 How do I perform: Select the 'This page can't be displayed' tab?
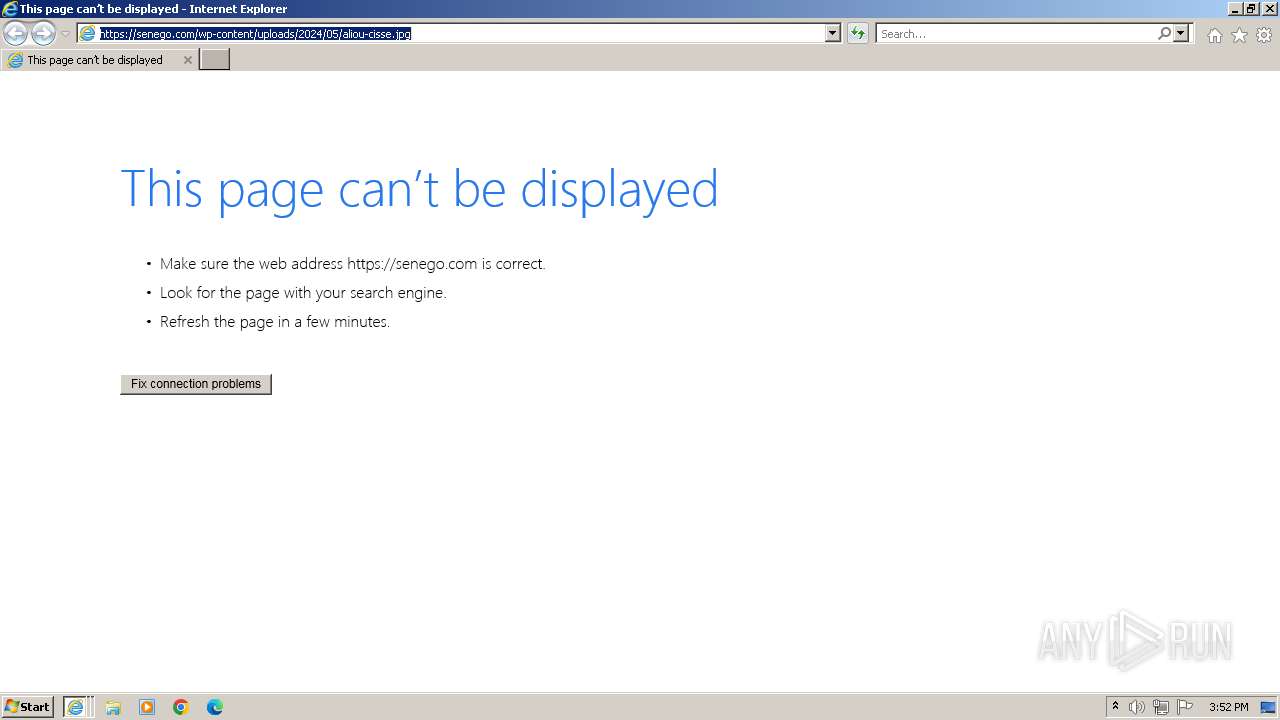98,60
